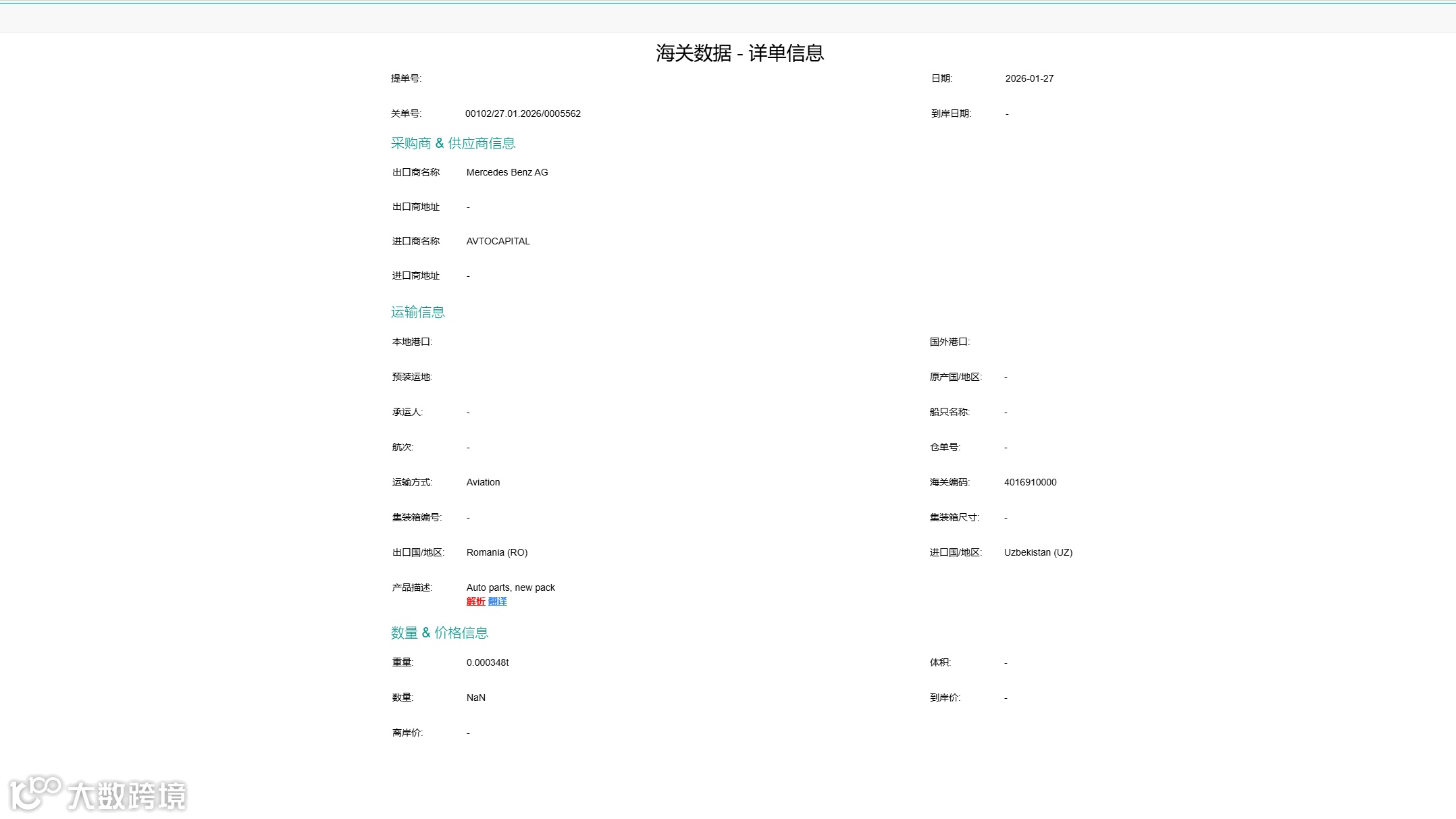Click the Uzbekistan (UZ) import country value
Screen dimensions: 1456x819
[x=1037, y=552]
